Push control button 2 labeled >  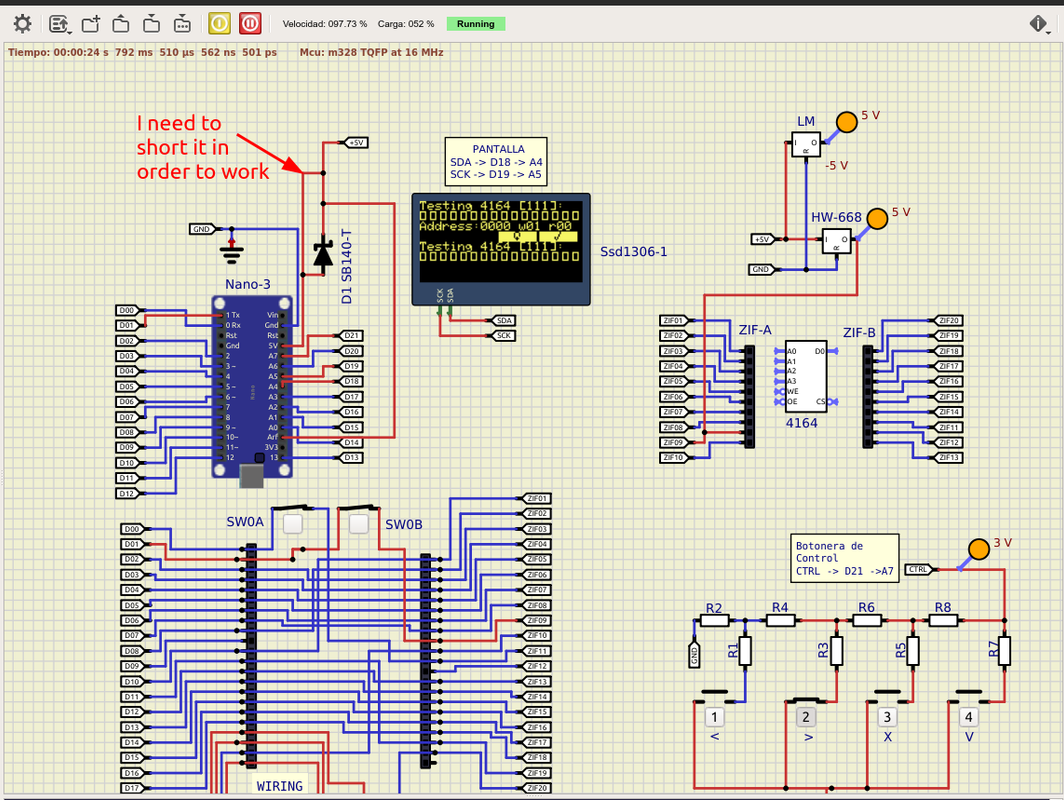point(805,717)
